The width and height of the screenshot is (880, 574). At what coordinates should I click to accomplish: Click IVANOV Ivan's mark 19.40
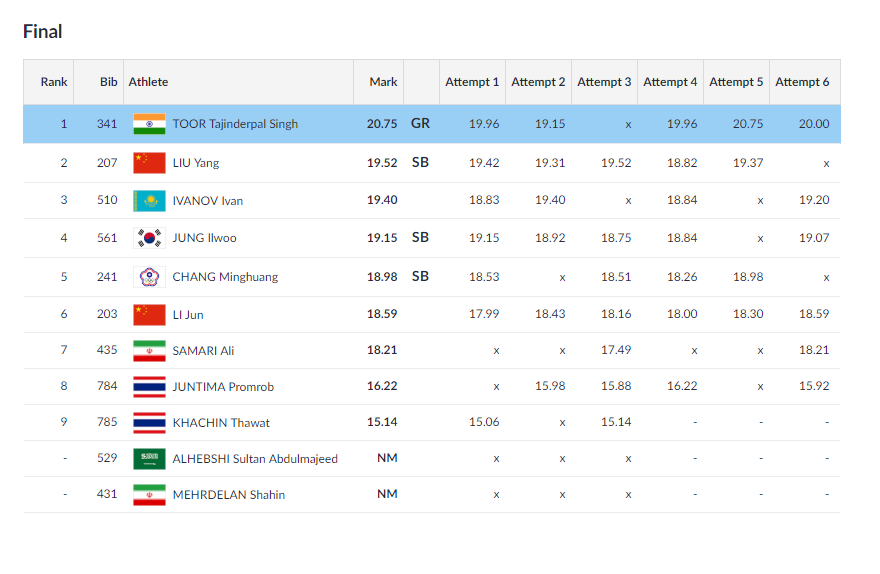click(382, 200)
